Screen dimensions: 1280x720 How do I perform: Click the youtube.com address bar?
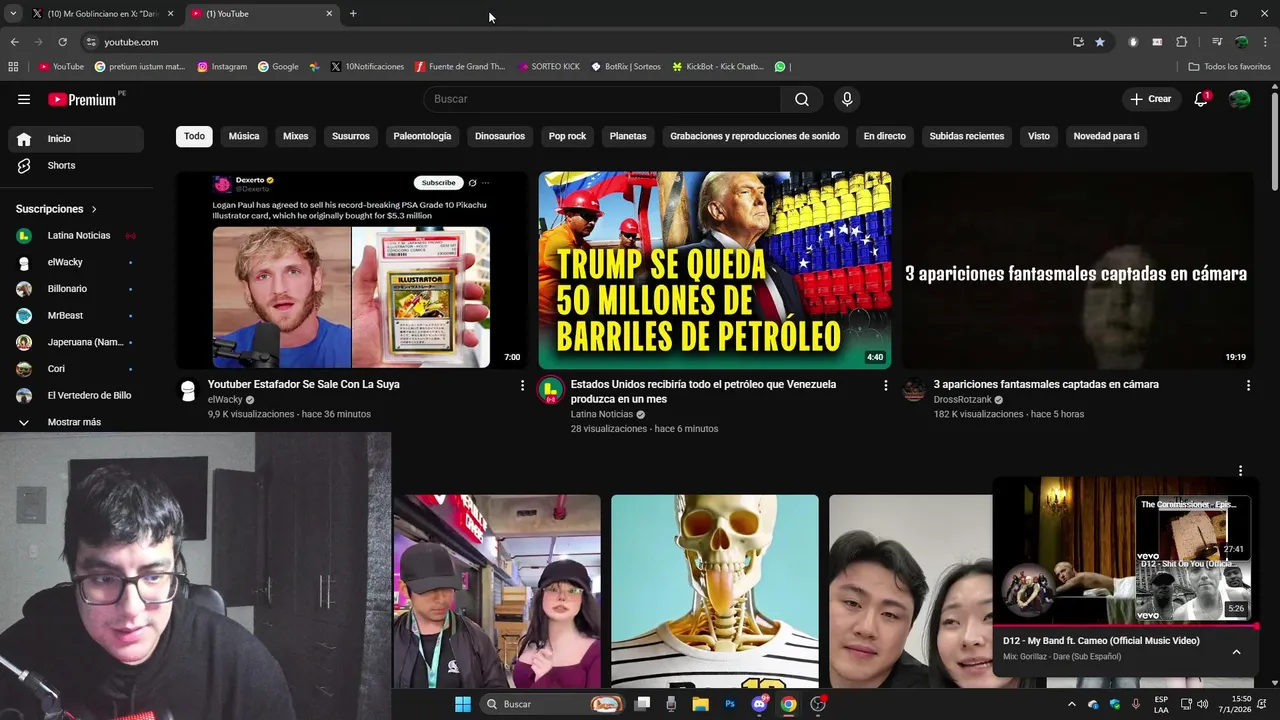(x=575, y=42)
